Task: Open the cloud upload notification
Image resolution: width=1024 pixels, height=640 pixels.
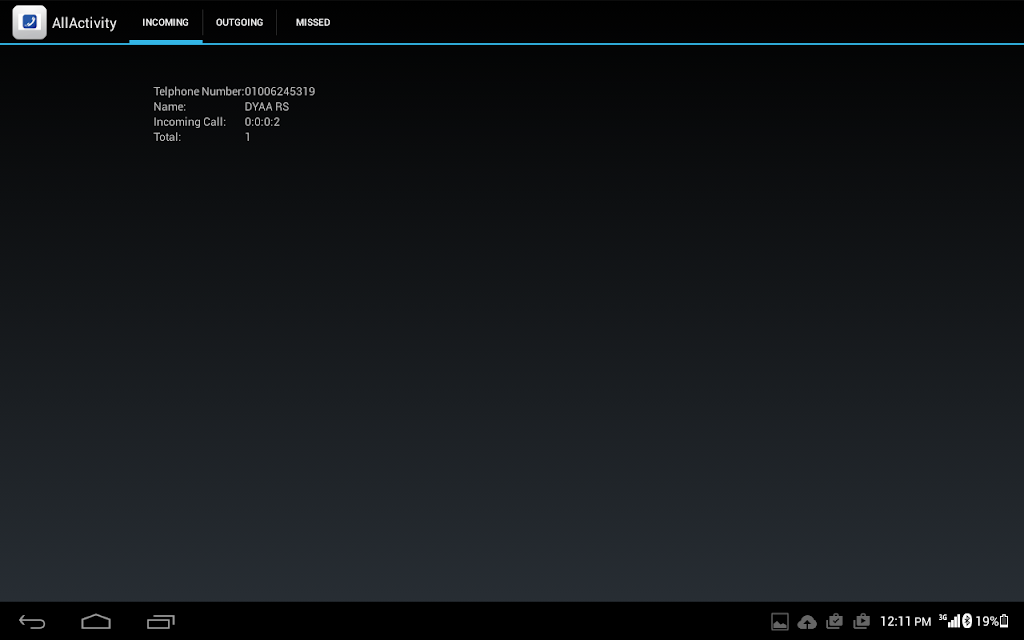Action: pos(807,622)
